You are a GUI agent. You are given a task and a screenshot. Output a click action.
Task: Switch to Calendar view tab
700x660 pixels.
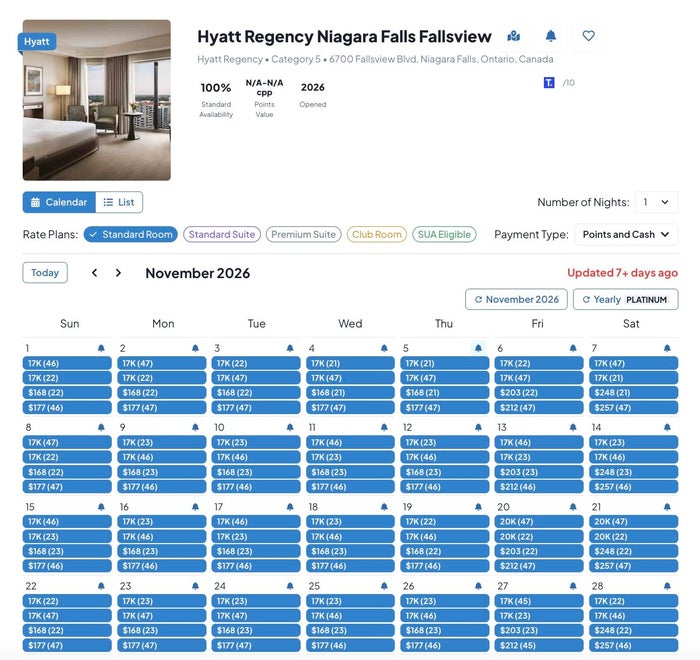(59, 202)
